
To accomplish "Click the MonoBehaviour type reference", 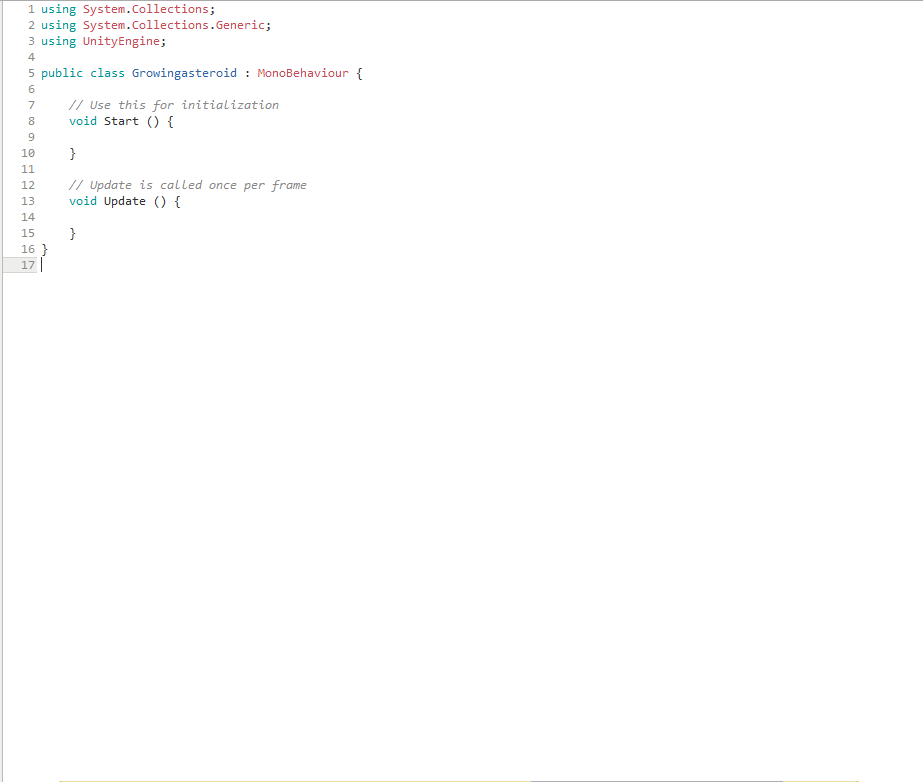I will (x=302, y=72).
